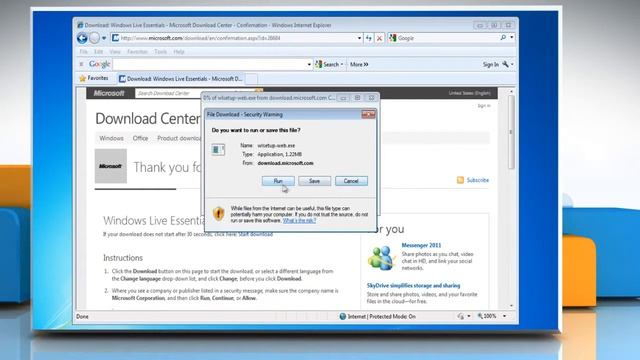The image size is (640, 360).
Task: Open the zoom level 100% dropdown arrow
Action: coord(504,316)
